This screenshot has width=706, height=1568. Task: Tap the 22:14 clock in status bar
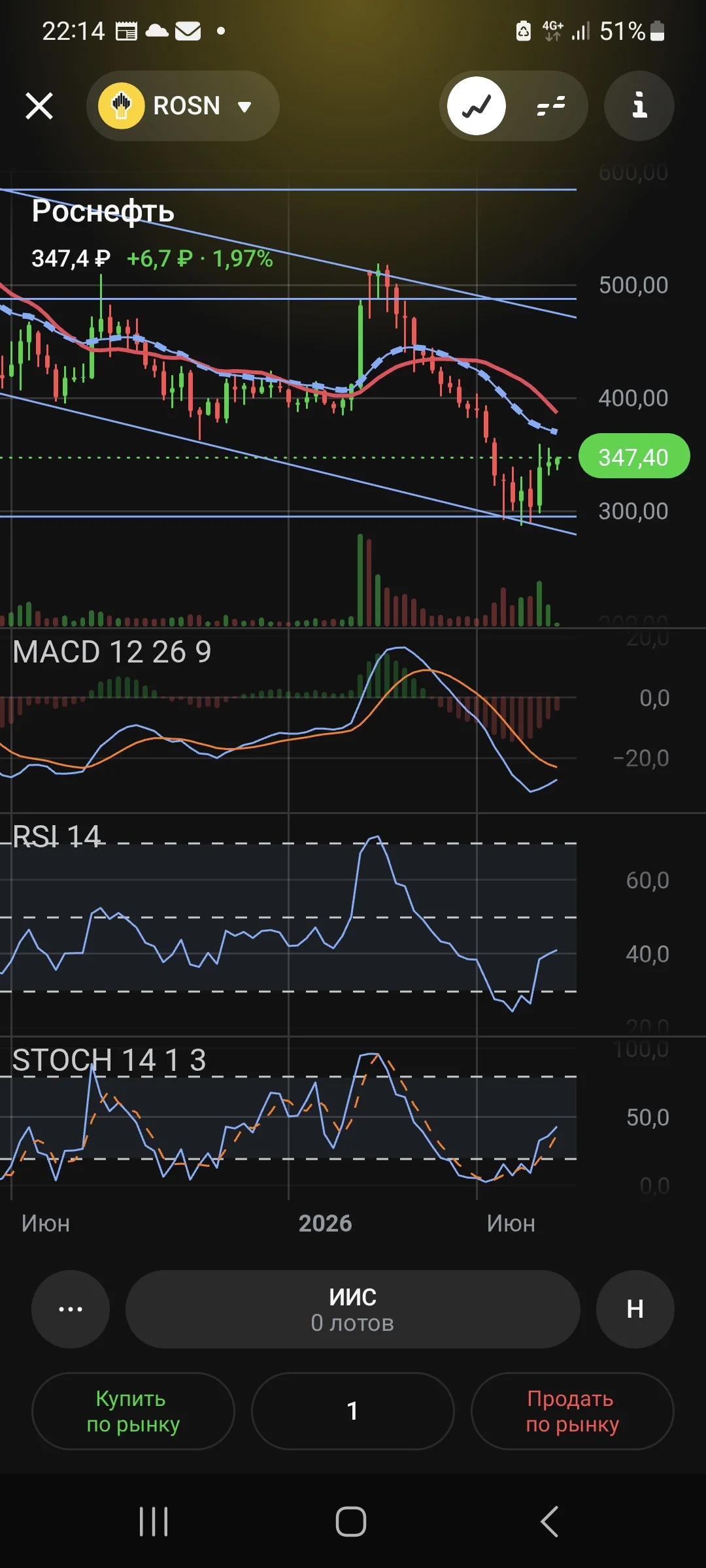(x=73, y=31)
